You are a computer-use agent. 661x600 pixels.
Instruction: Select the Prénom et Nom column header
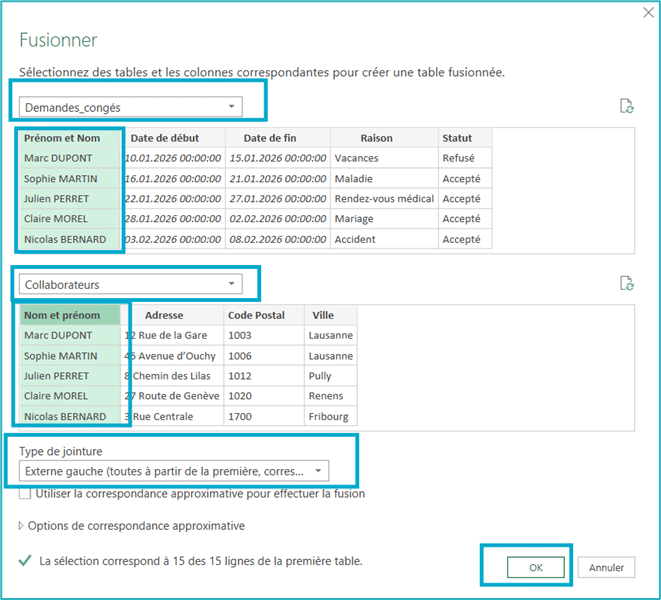(x=70, y=138)
